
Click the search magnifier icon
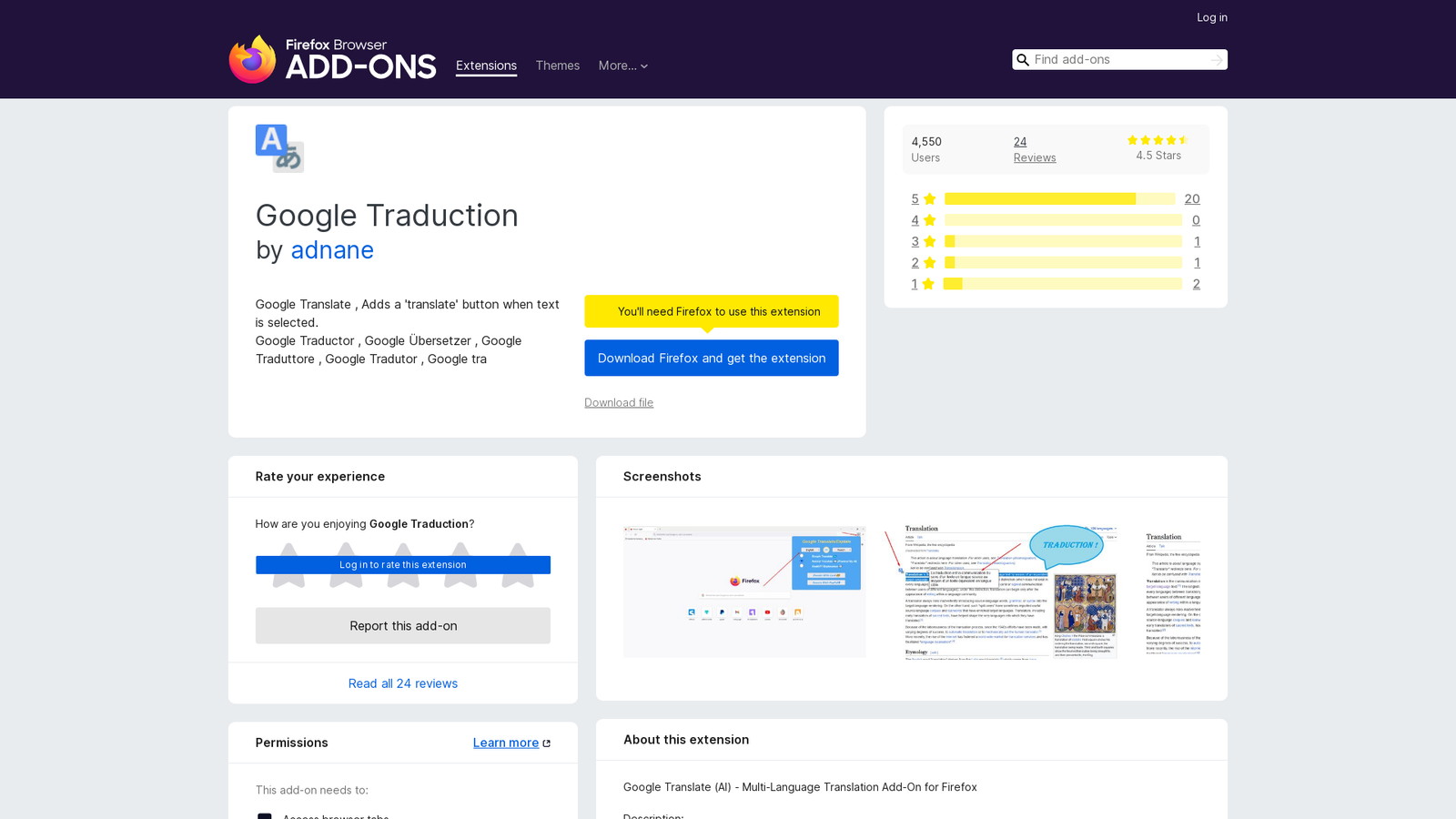[1023, 60]
